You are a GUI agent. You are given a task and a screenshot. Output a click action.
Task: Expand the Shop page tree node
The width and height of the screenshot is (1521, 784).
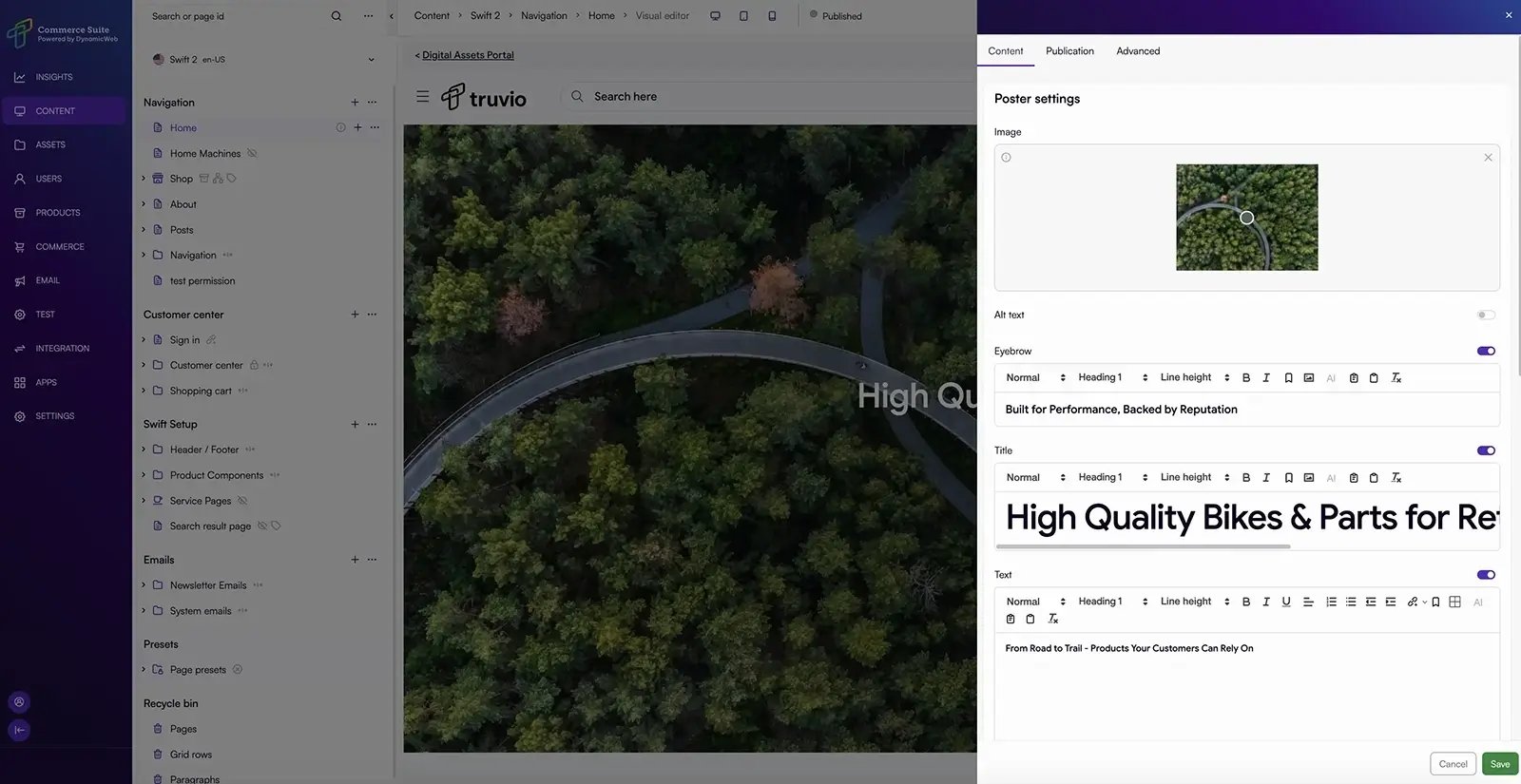[x=144, y=179]
